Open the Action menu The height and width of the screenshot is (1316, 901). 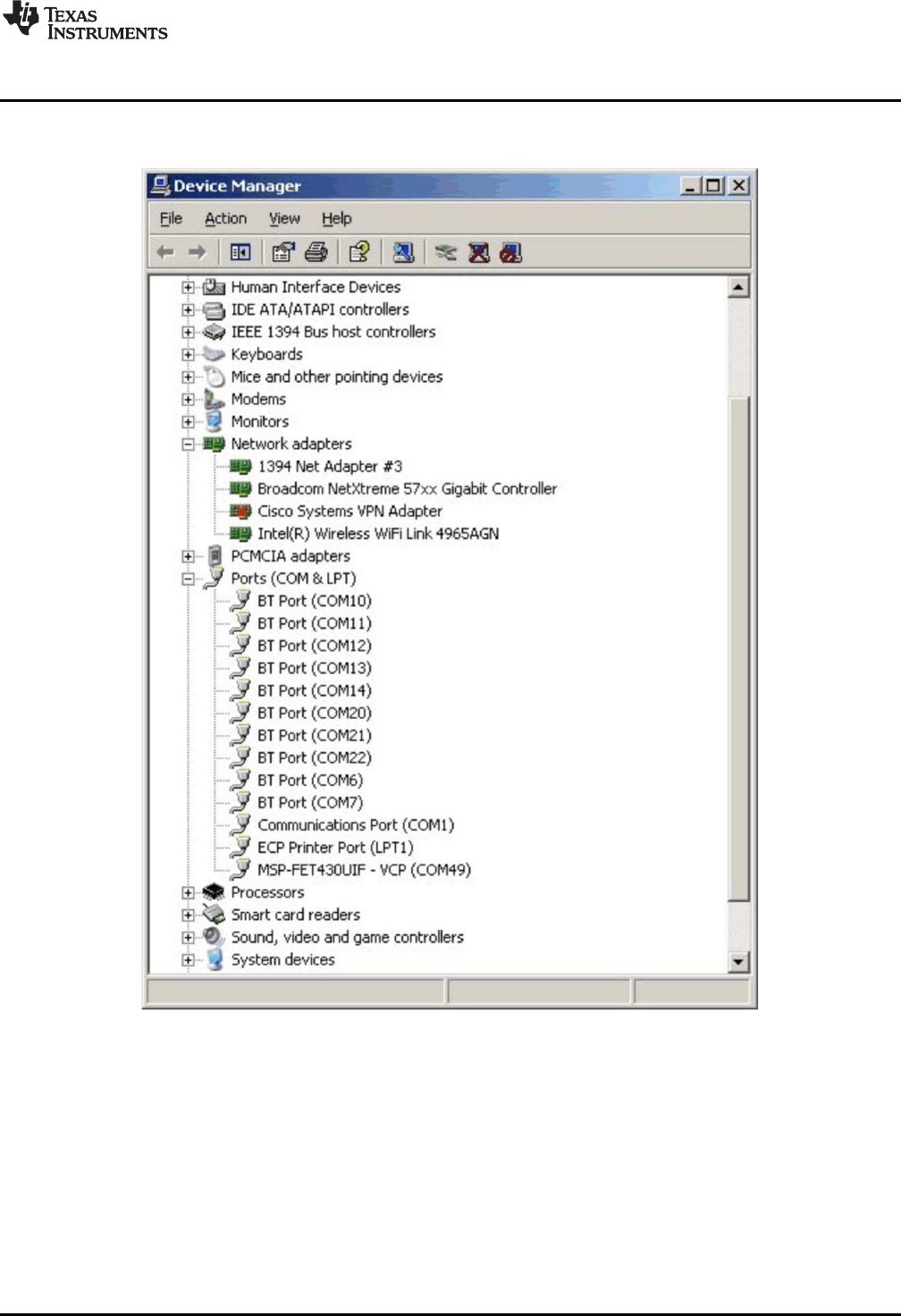225,218
